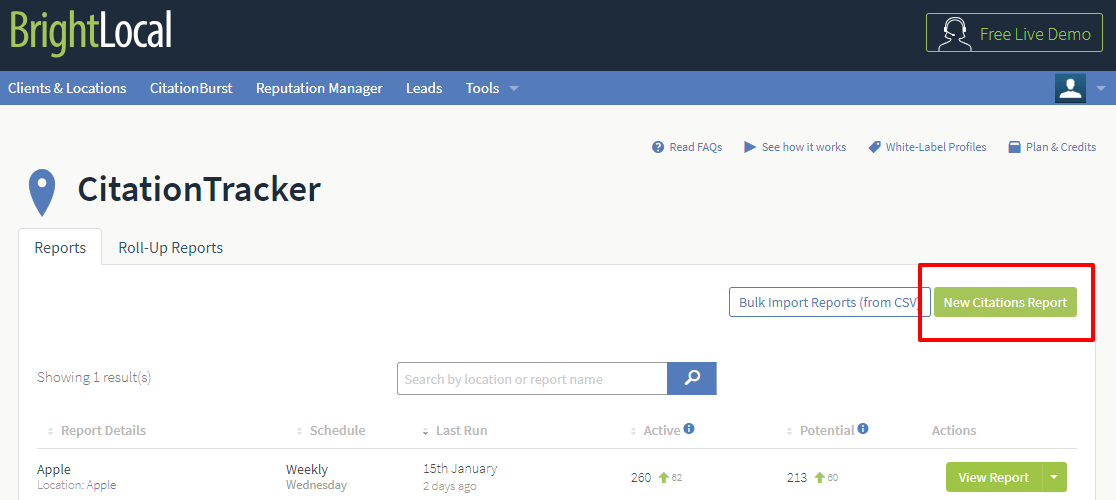Click the tag icon beside White-Label Profiles
1116x500 pixels.
(x=874, y=147)
